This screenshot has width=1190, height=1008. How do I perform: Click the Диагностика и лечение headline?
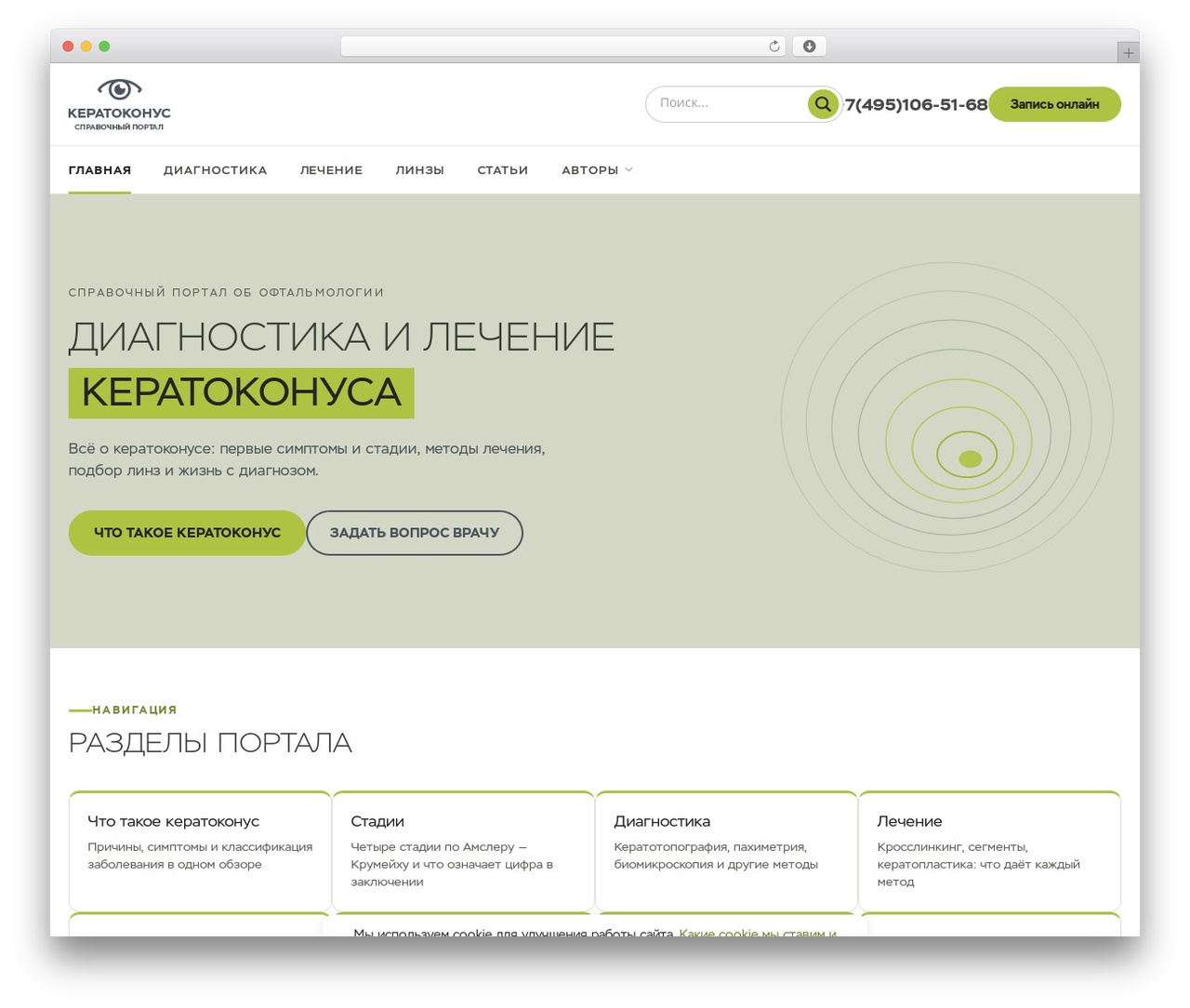click(x=341, y=337)
